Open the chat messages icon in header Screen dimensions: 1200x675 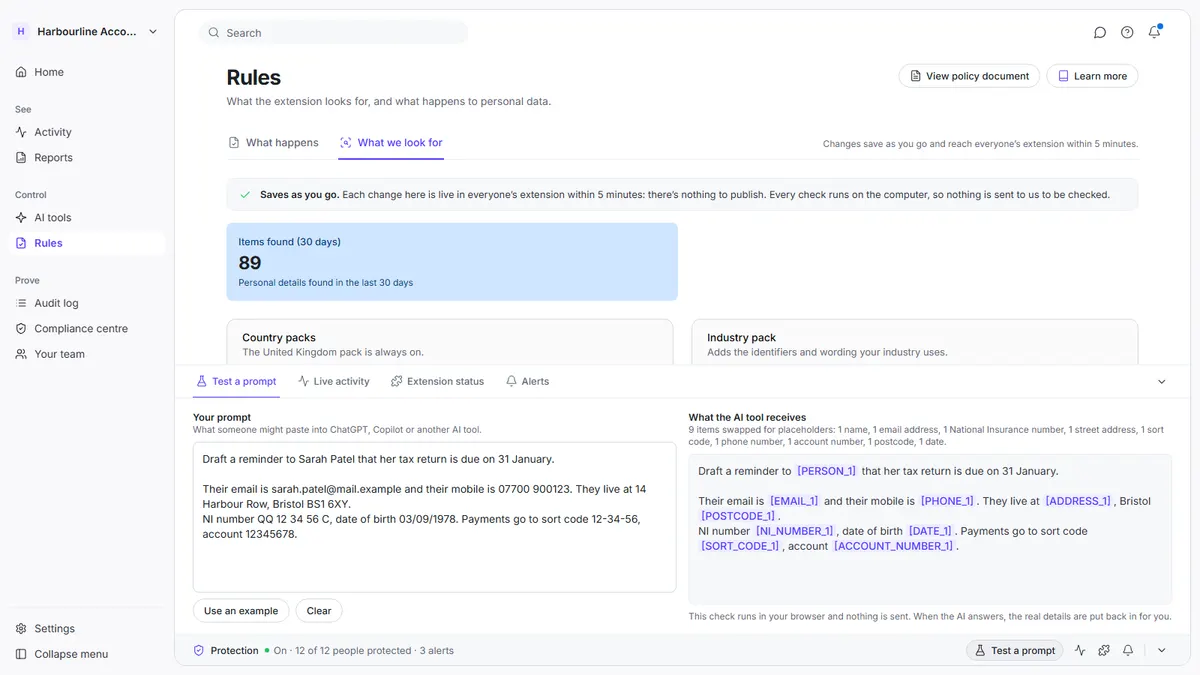1100,32
